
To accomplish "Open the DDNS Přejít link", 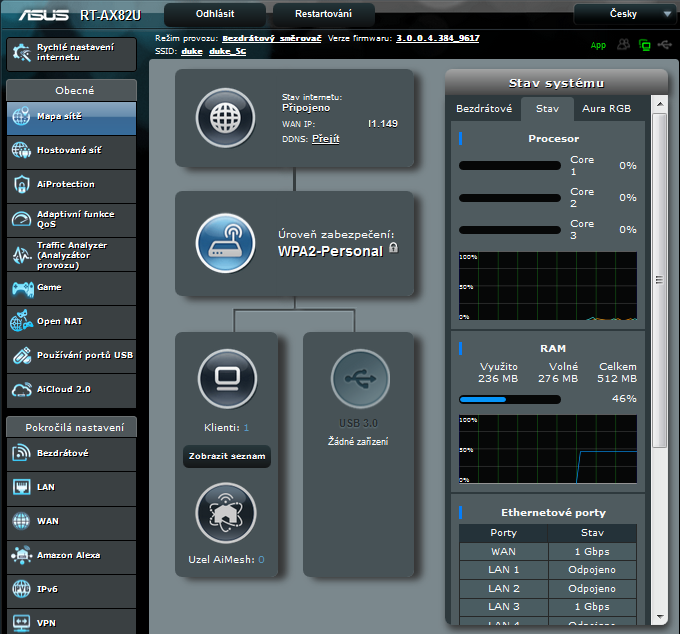I will click(x=326, y=139).
